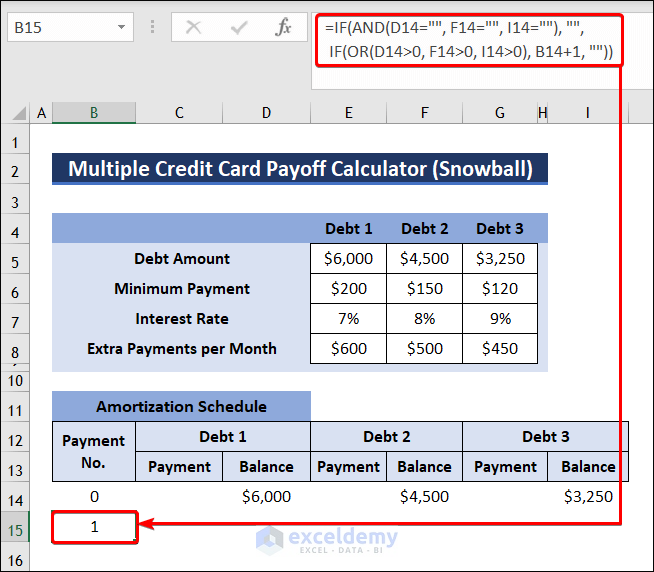The height and width of the screenshot is (572, 654).
Task: Click the Debt 2 header in the schedule
Action: pyautogui.click(x=386, y=436)
